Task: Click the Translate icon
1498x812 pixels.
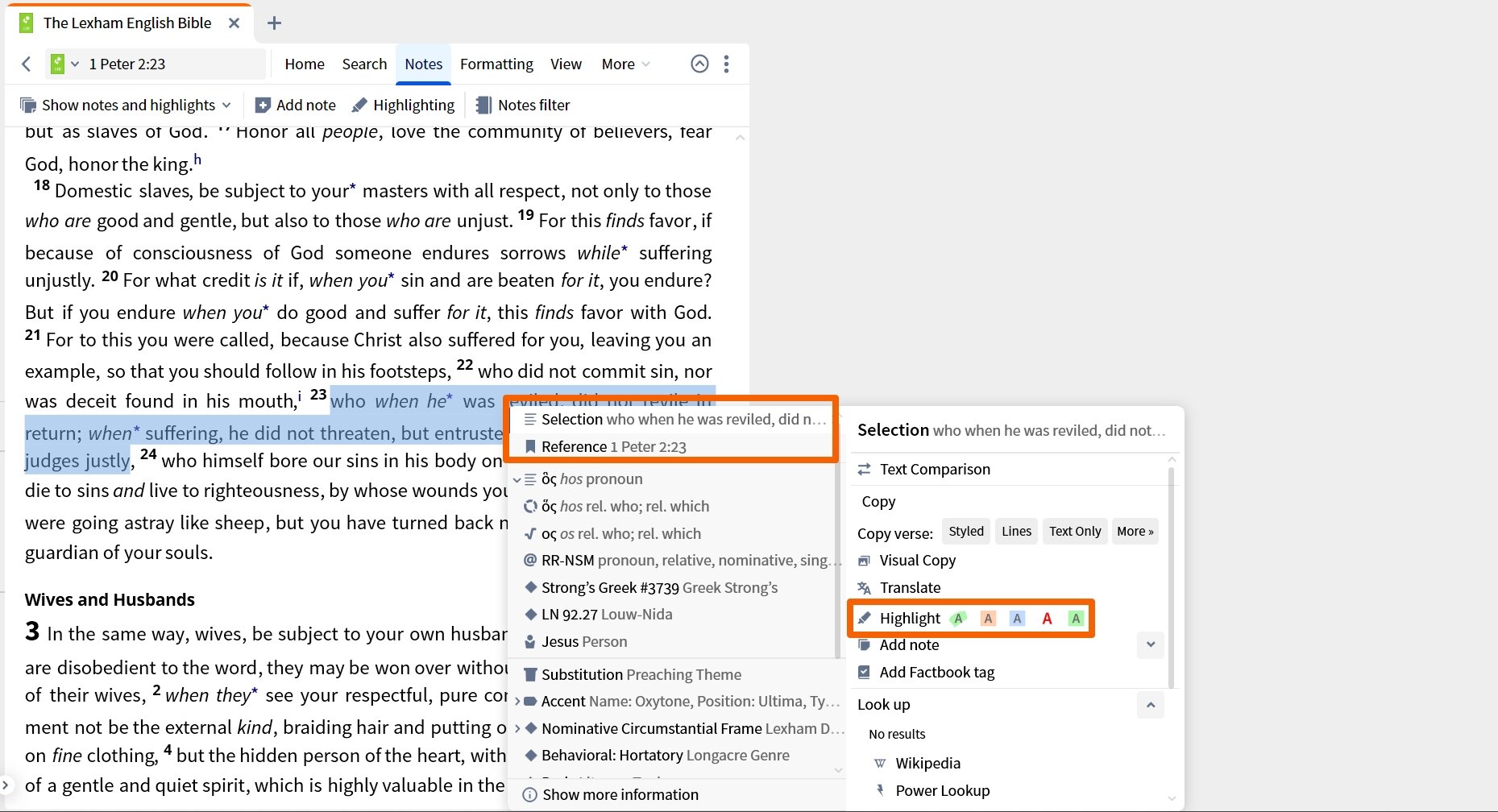Action: click(864, 587)
